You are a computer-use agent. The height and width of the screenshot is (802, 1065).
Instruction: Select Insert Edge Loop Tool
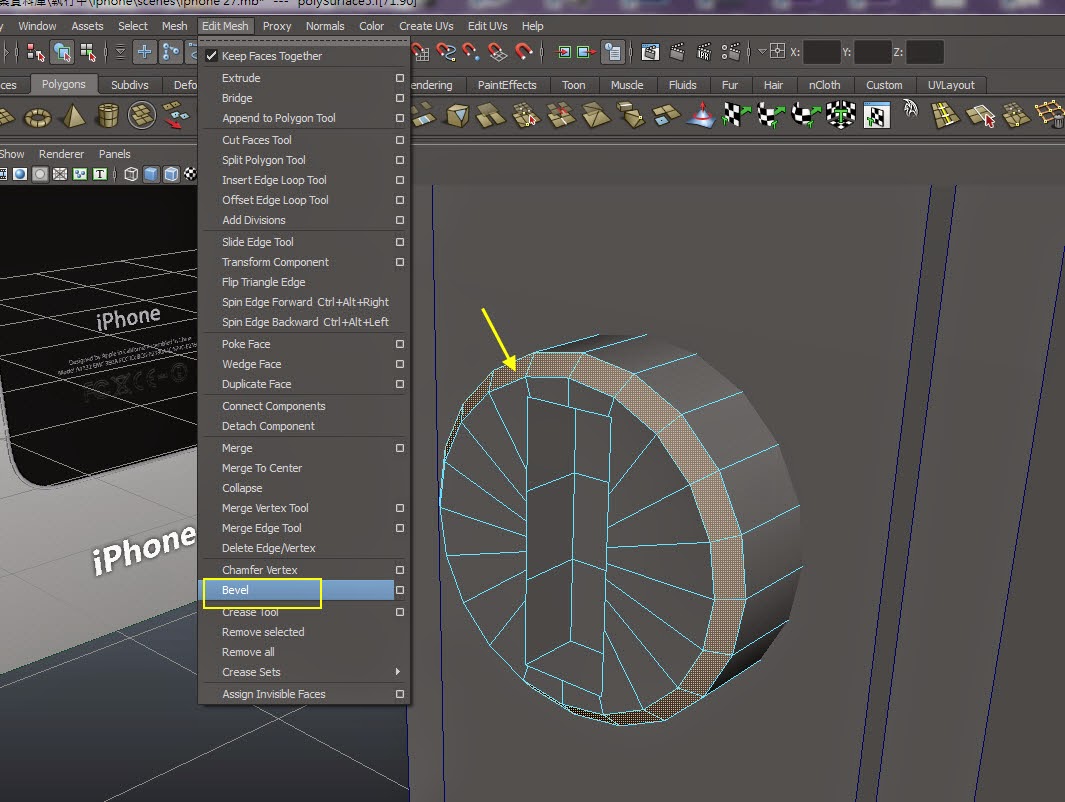pyautogui.click(x=274, y=180)
